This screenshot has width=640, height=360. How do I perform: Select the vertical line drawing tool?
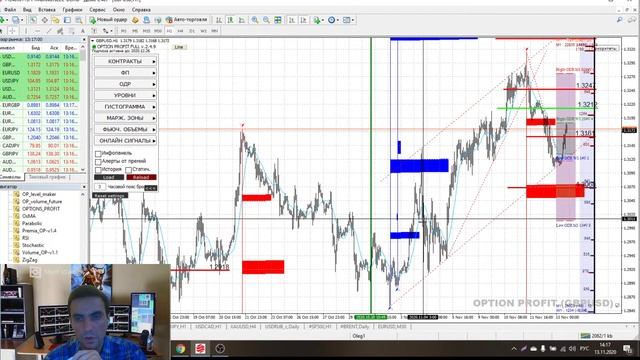tap(26, 31)
